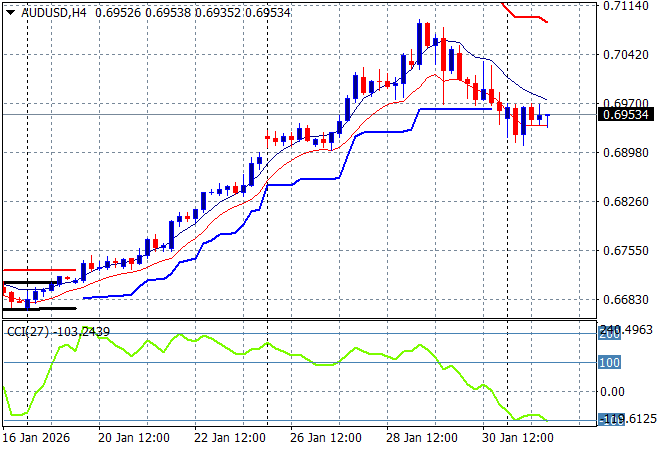Image resolution: width=660 pixels, height=450 pixels.
Task: Click the 0.68260 price axis label
Action: point(625,201)
